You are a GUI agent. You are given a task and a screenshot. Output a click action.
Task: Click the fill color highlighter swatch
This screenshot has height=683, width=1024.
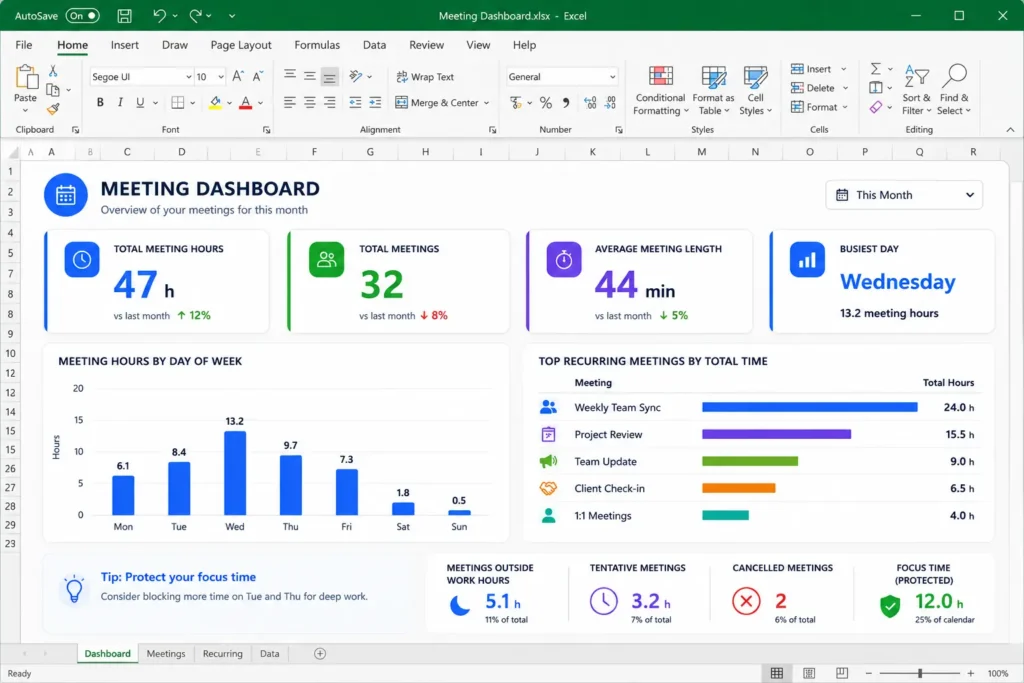pyautogui.click(x=215, y=103)
